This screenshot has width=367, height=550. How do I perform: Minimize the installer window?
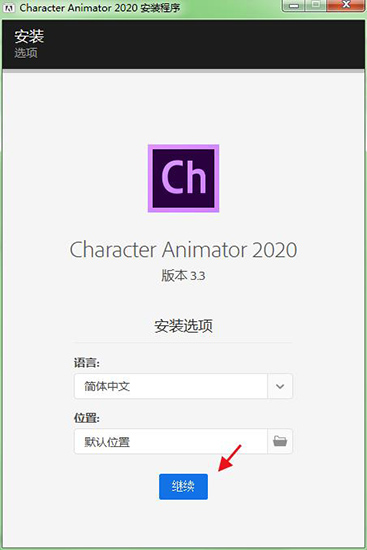295,5
